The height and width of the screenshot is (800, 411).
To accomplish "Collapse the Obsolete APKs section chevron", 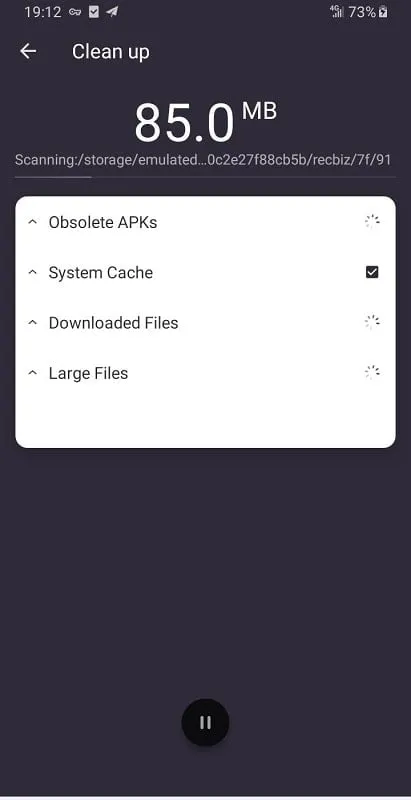I will [33, 222].
